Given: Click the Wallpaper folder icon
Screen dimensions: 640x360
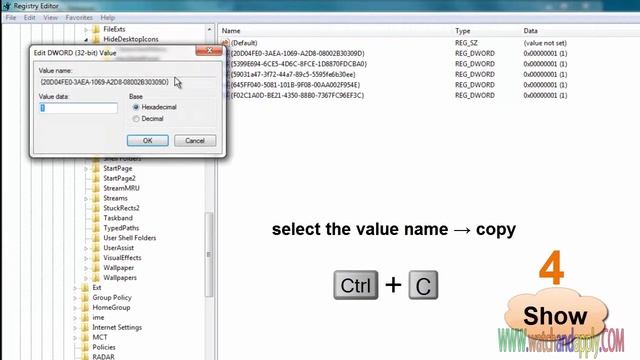Looking at the screenshot, I should (96, 268).
